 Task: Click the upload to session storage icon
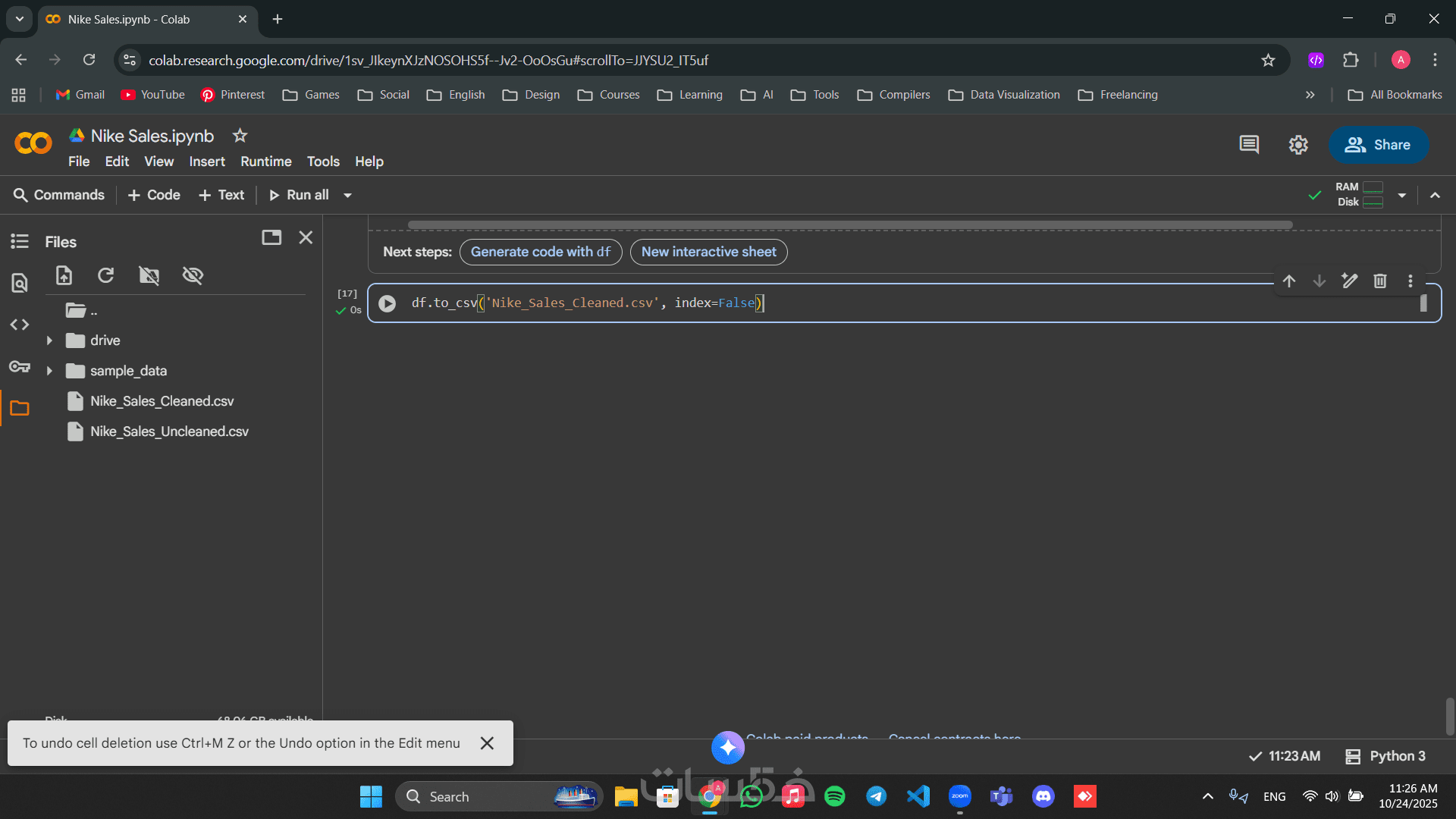point(64,275)
